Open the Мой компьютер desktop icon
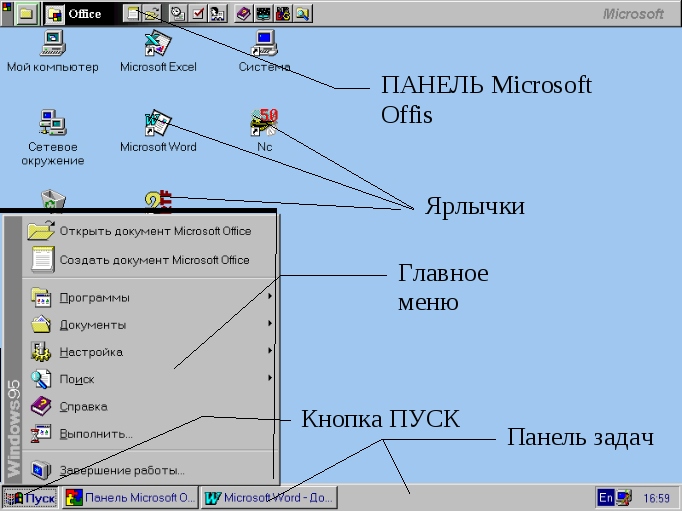 click(53, 51)
